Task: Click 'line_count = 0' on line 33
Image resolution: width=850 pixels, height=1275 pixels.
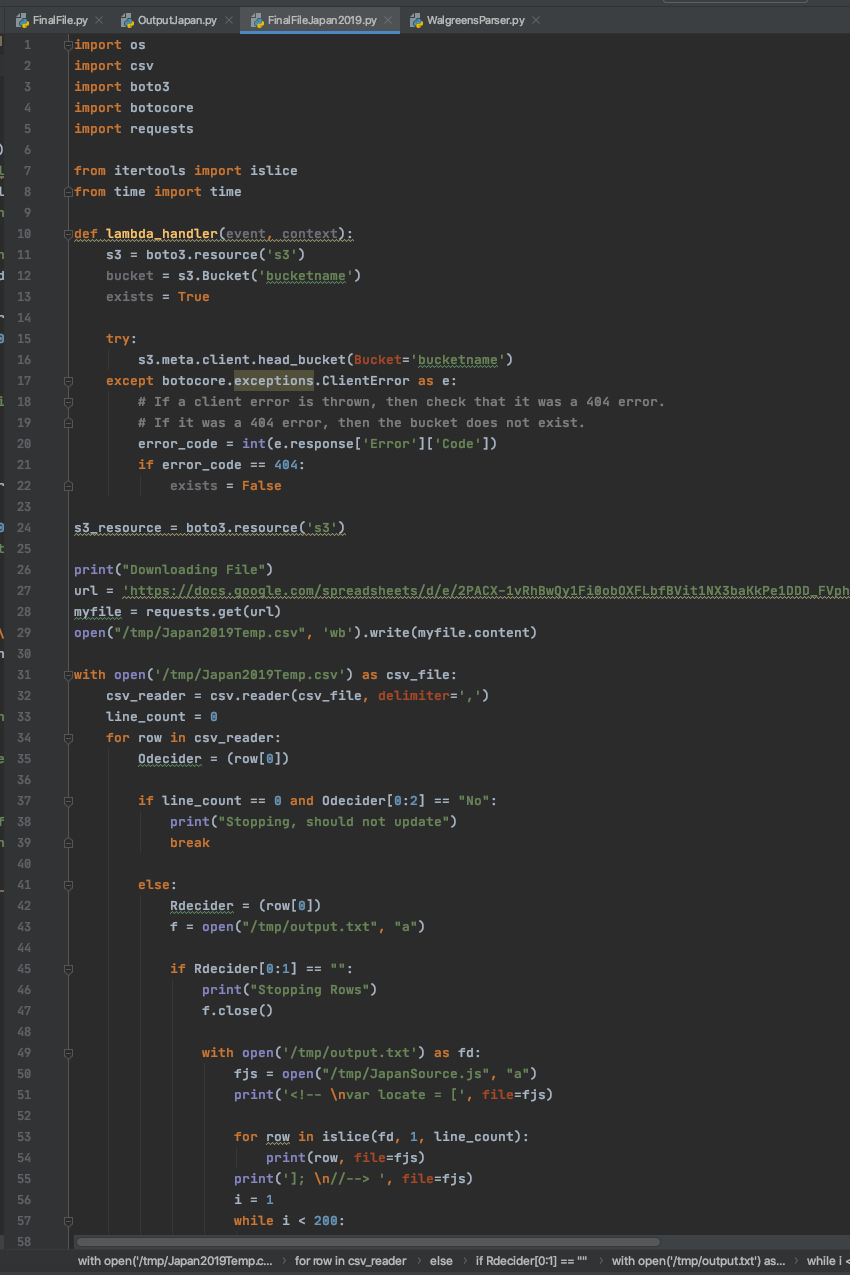Action: [162, 717]
